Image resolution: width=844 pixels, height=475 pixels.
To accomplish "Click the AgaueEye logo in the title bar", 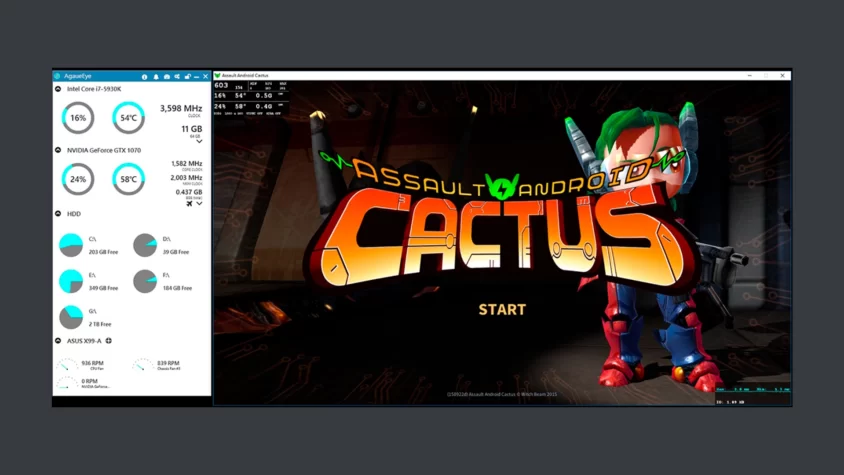I will click(57, 76).
